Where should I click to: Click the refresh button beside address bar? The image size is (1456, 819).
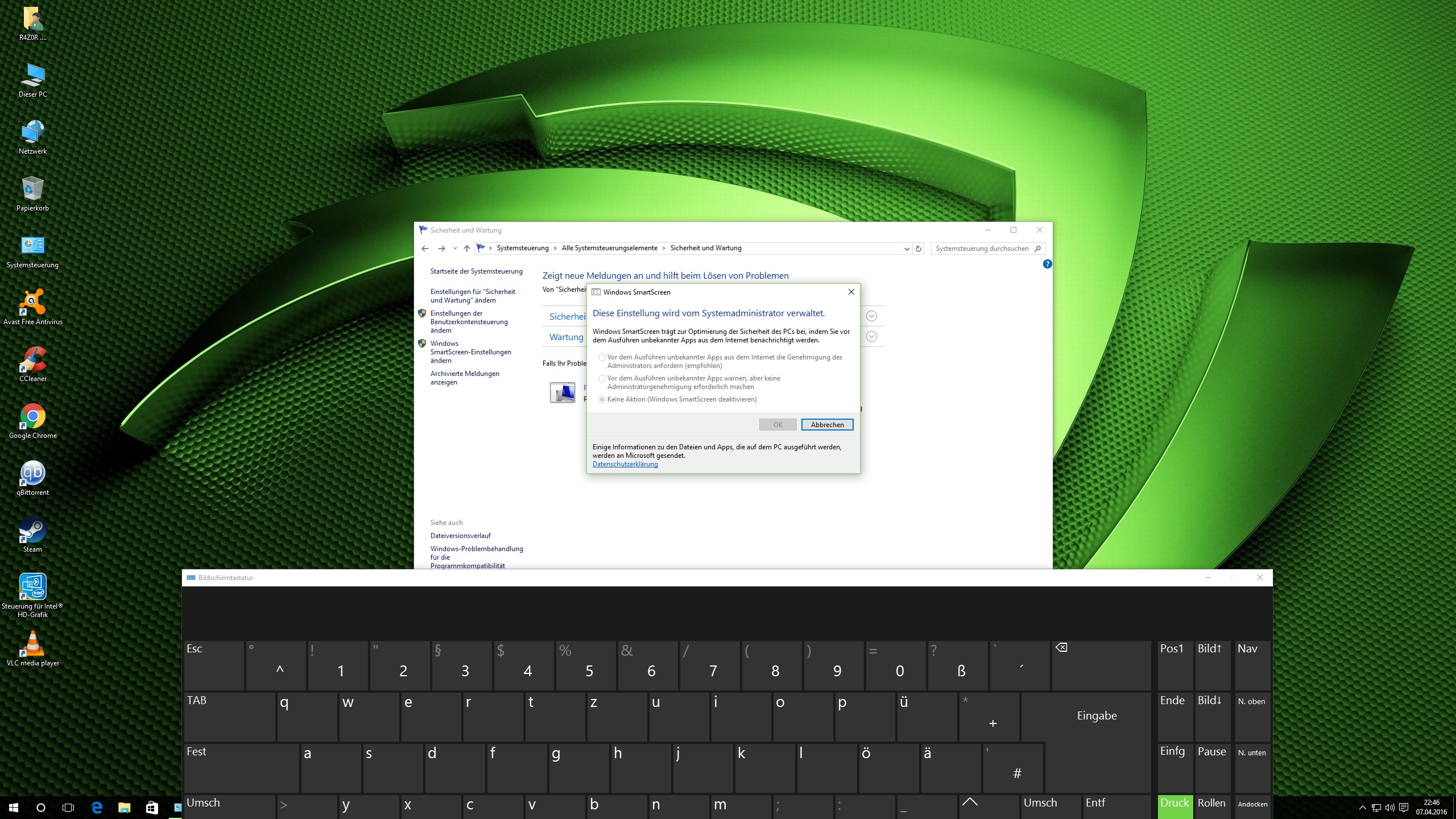click(x=918, y=249)
